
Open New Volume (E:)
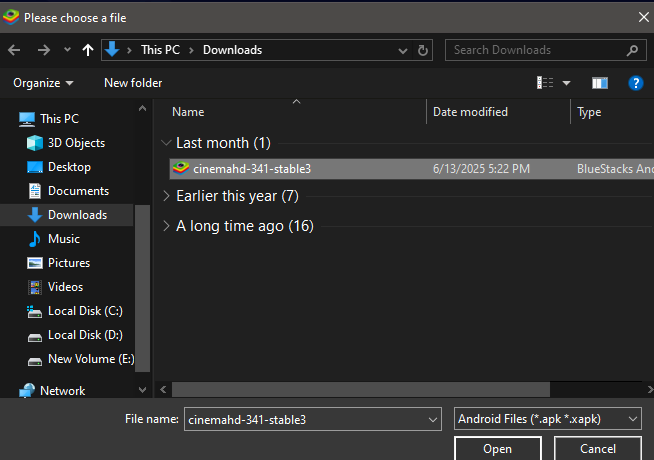click(91, 359)
